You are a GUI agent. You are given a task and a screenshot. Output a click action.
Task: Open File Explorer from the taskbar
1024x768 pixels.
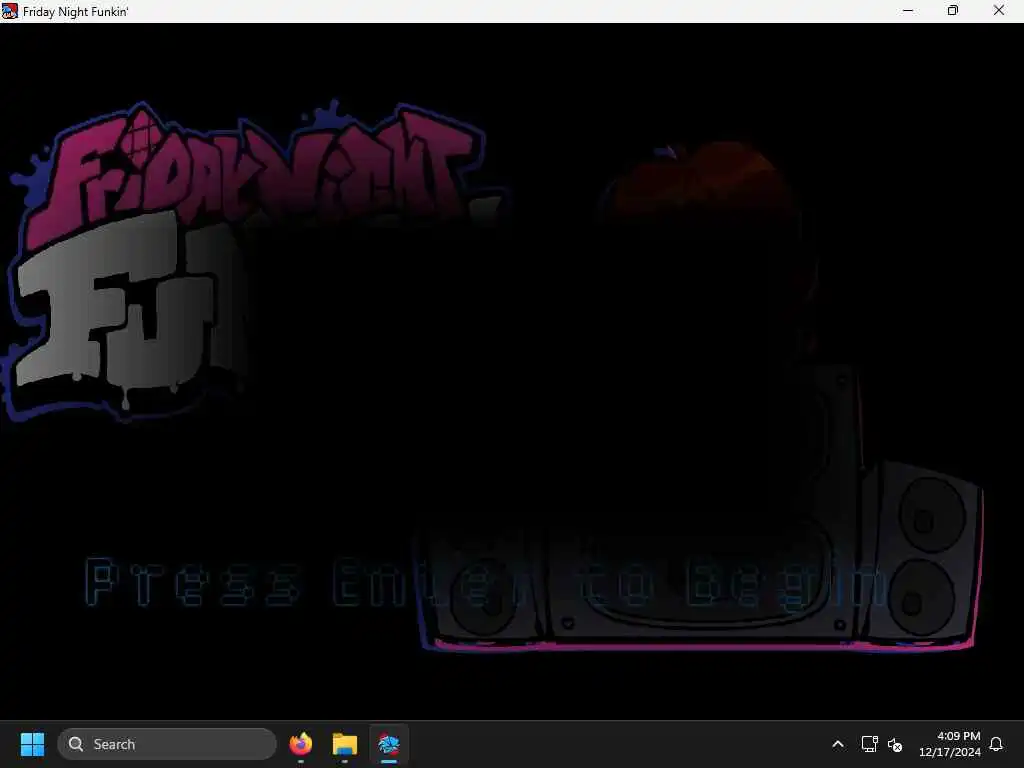(345, 744)
